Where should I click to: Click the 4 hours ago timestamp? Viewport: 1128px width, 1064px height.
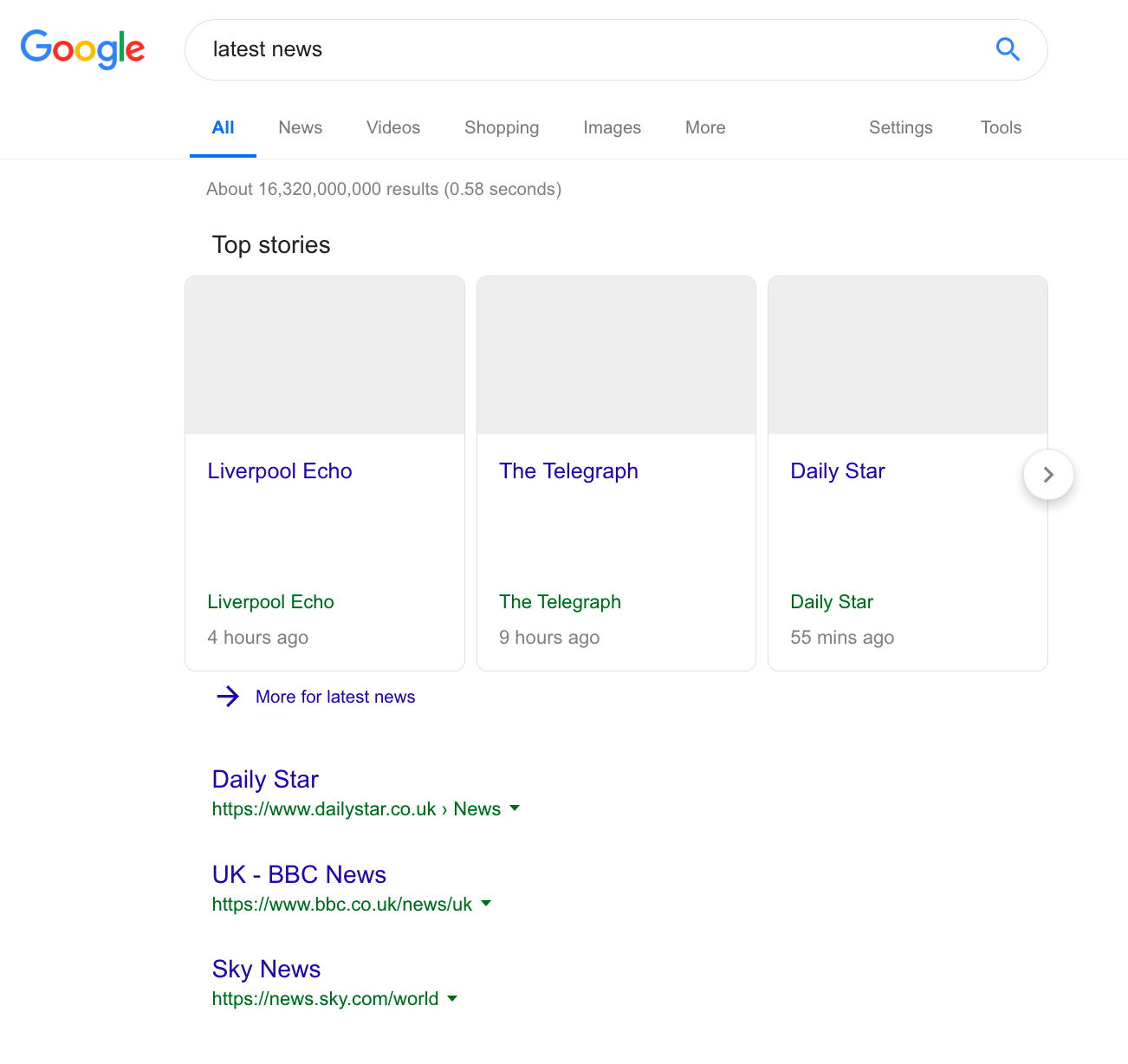pos(257,637)
